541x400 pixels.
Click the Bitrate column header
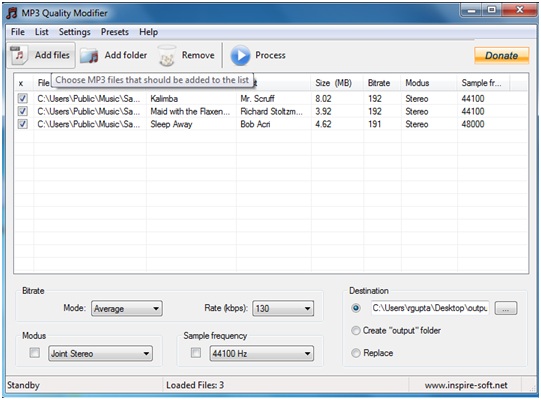click(x=379, y=83)
